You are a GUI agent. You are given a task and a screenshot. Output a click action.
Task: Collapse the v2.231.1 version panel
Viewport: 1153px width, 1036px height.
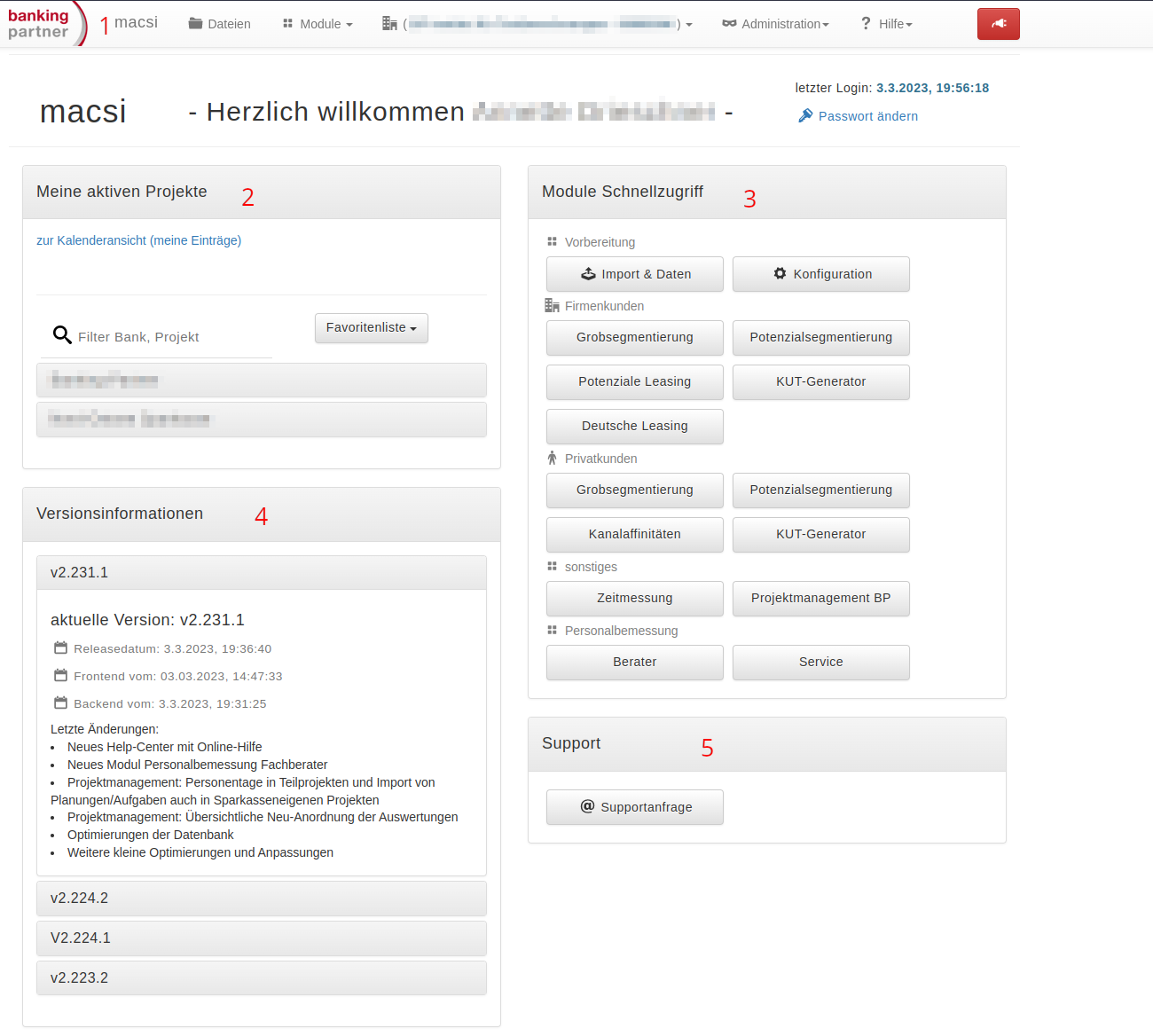(x=262, y=573)
